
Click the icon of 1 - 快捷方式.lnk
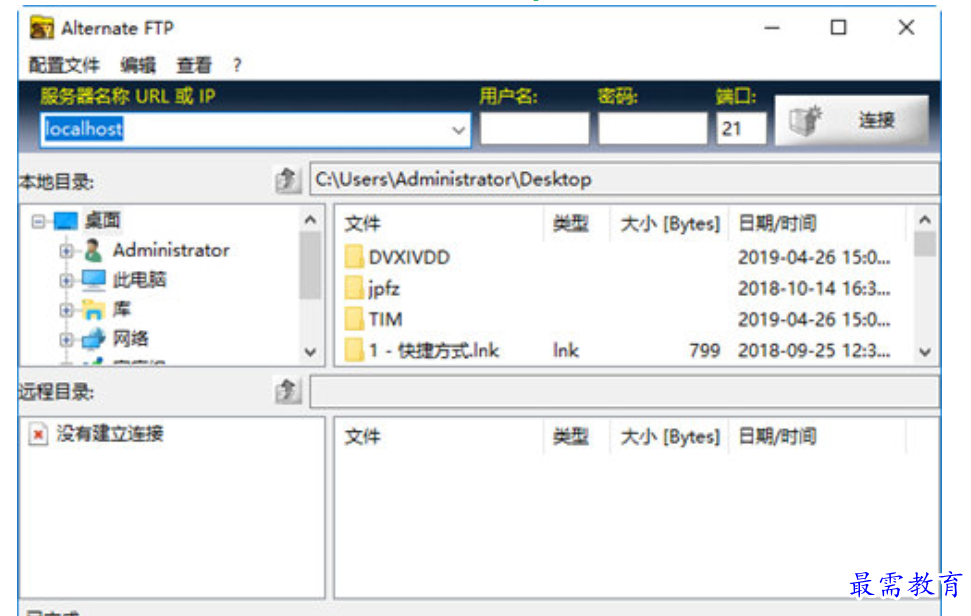(x=354, y=350)
